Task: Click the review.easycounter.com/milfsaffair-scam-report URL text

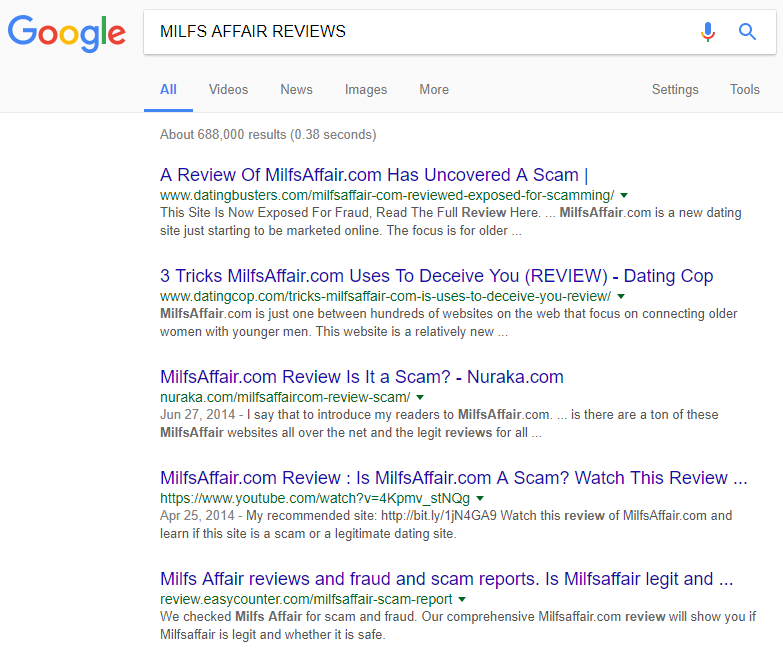Action: coord(306,599)
